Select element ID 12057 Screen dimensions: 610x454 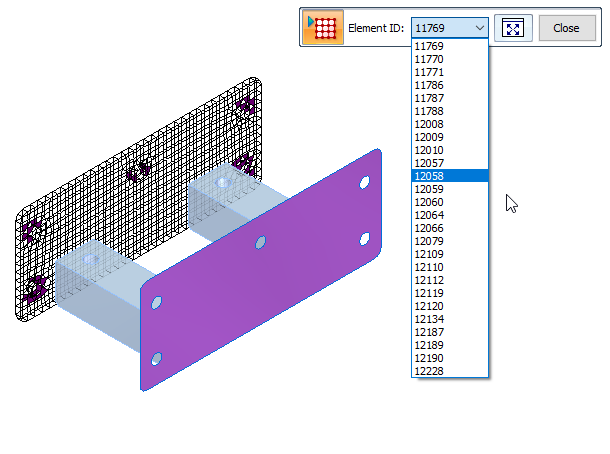point(450,163)
